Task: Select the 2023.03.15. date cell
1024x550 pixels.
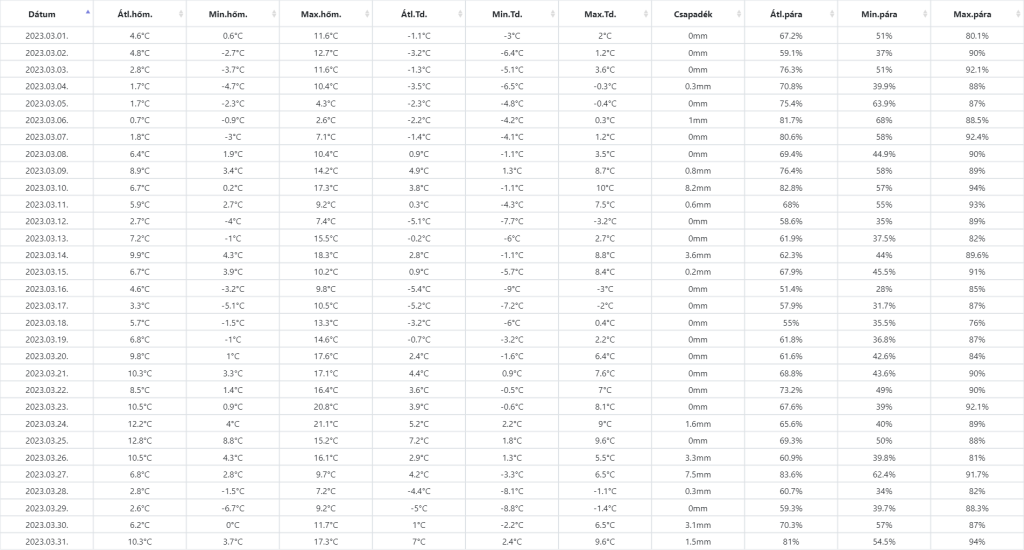Action: (x=47, y=271)
